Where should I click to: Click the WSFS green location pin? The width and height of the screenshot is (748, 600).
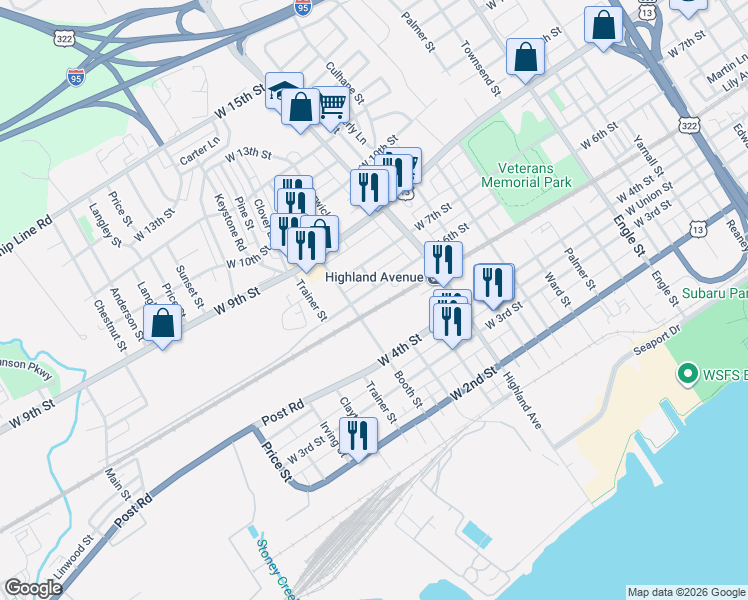pos(687,374)
